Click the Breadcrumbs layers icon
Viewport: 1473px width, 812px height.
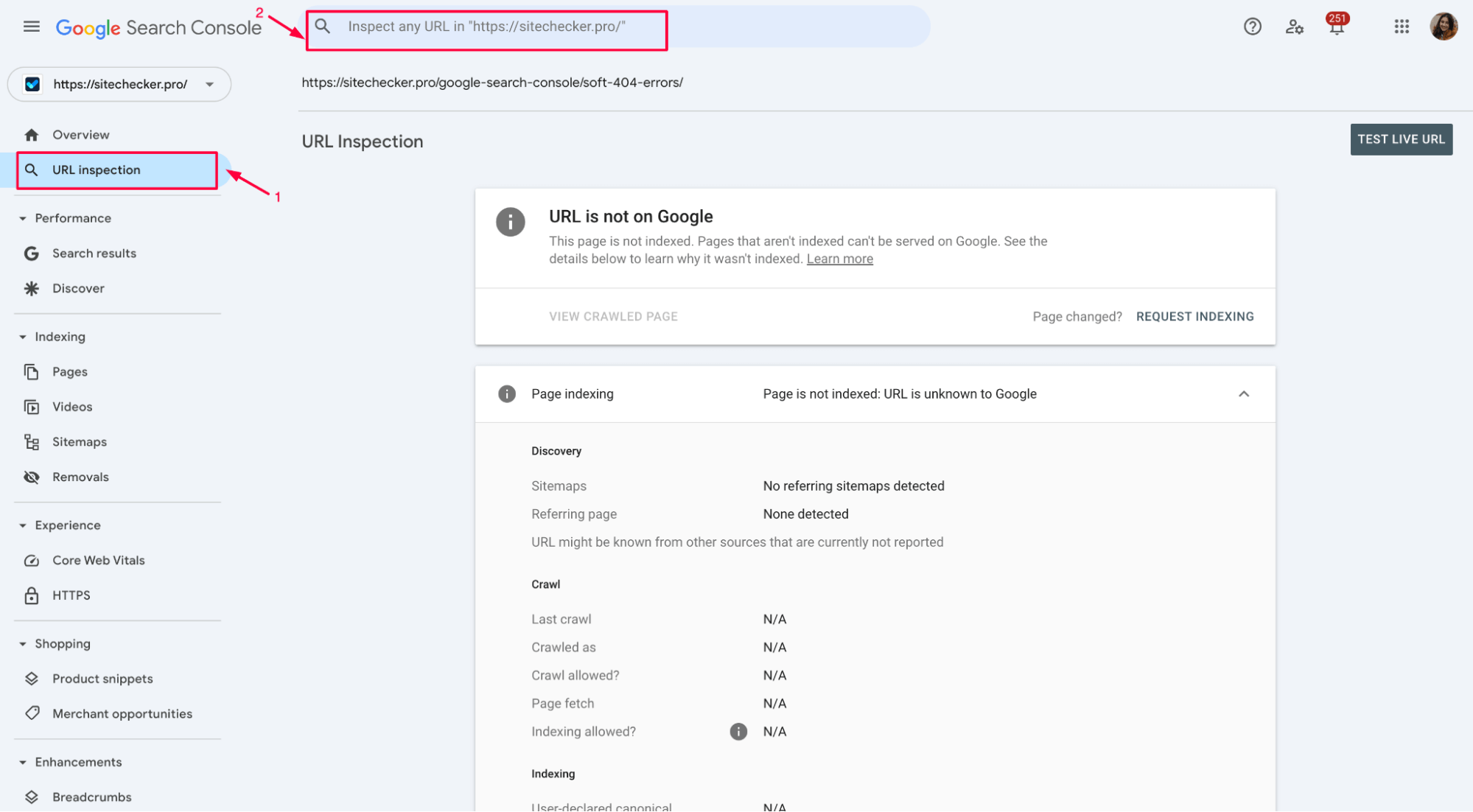(x=32, y=797)
